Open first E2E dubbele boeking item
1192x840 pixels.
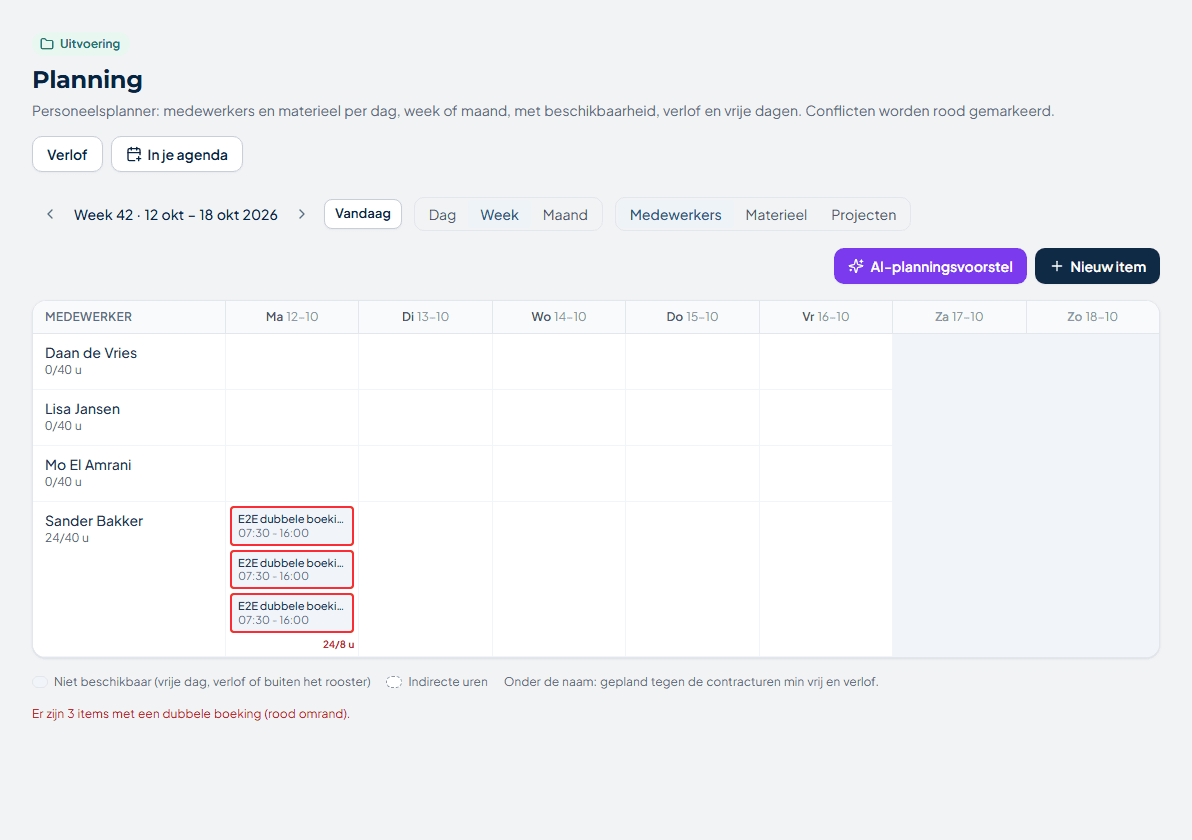point(292,526)
